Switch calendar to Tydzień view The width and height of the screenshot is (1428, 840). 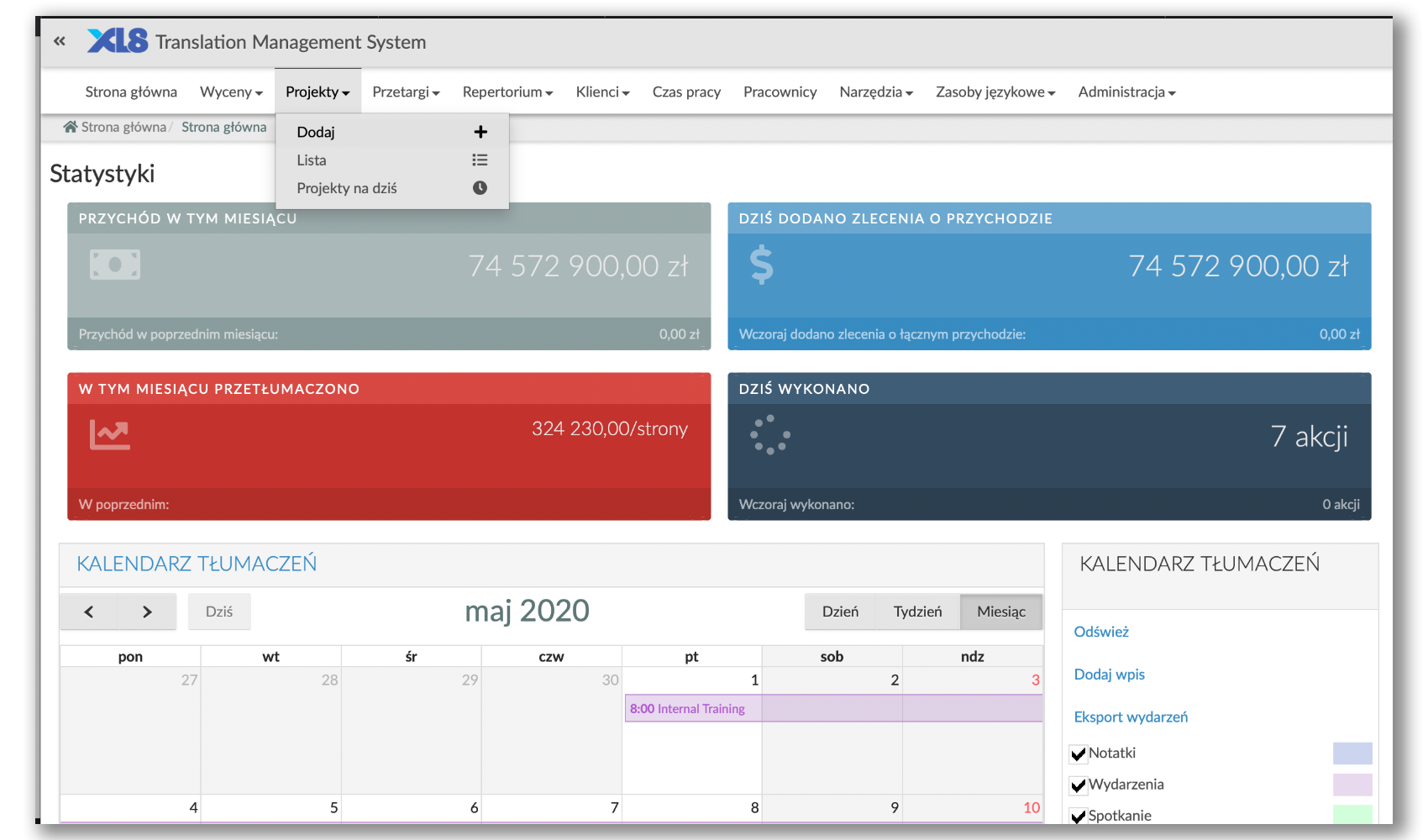click(917, 612)
